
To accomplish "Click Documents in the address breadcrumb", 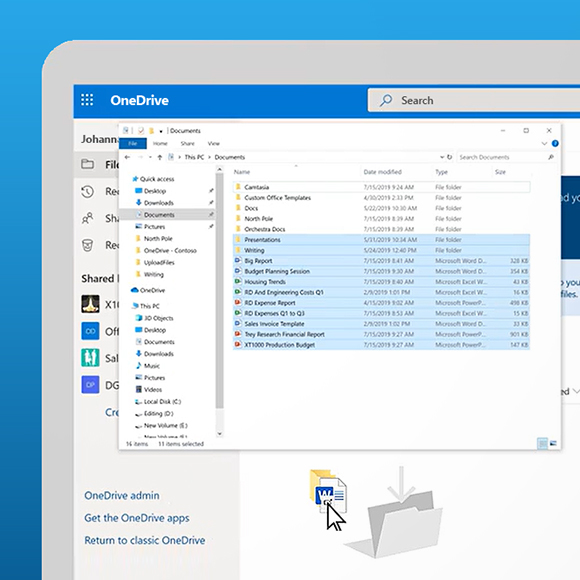I will (x=230, y=157).
